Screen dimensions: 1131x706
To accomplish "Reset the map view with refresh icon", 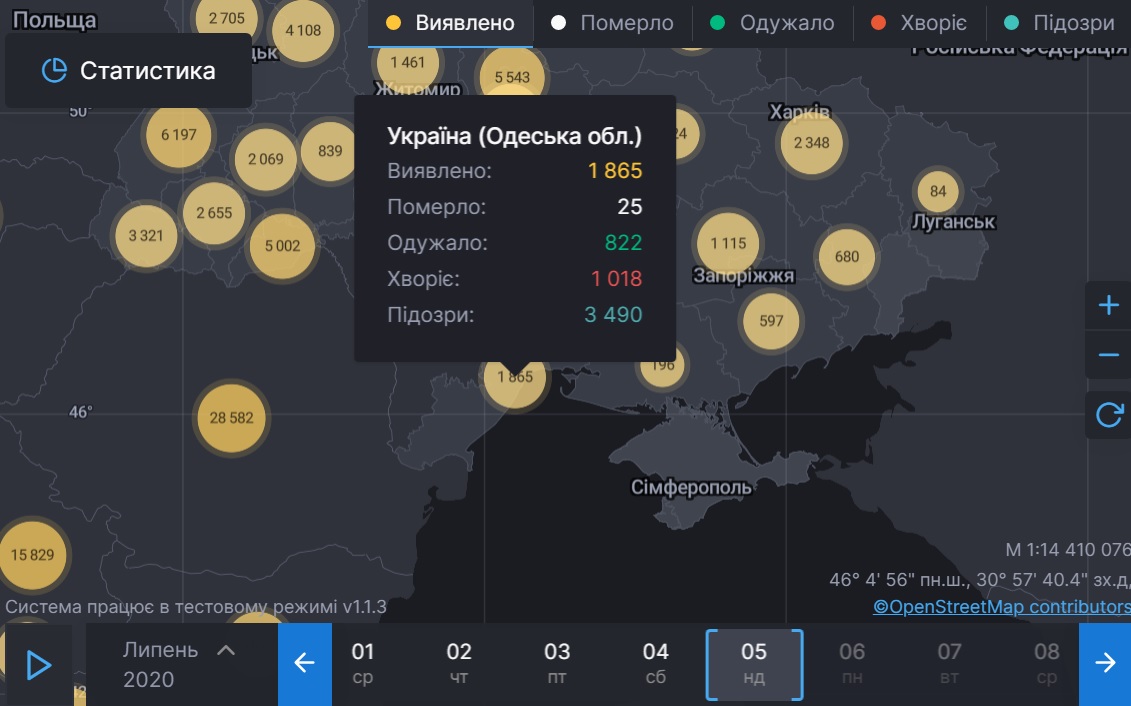I will 1108,415.
